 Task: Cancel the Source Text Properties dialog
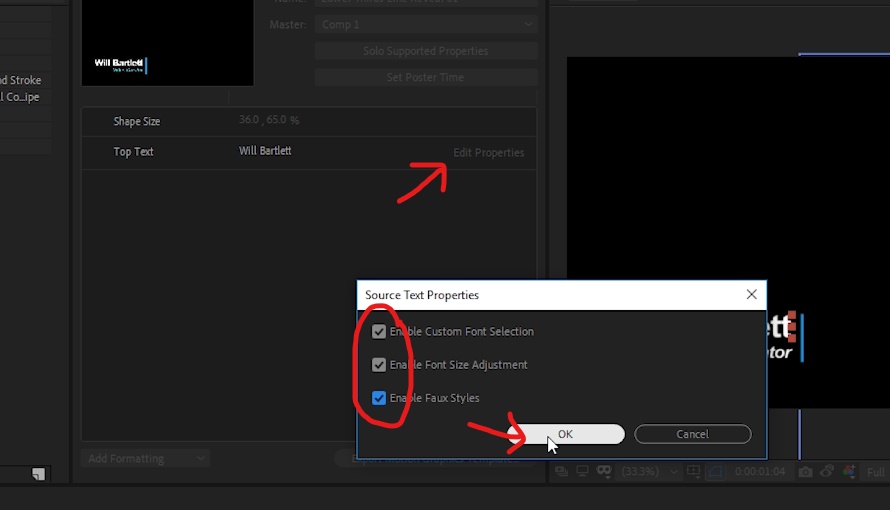pos(692,434)
